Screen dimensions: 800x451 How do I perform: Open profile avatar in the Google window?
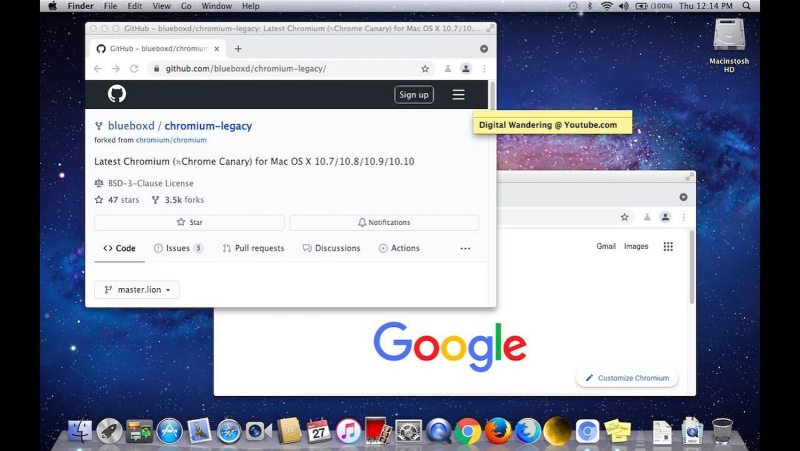(665, 217)
